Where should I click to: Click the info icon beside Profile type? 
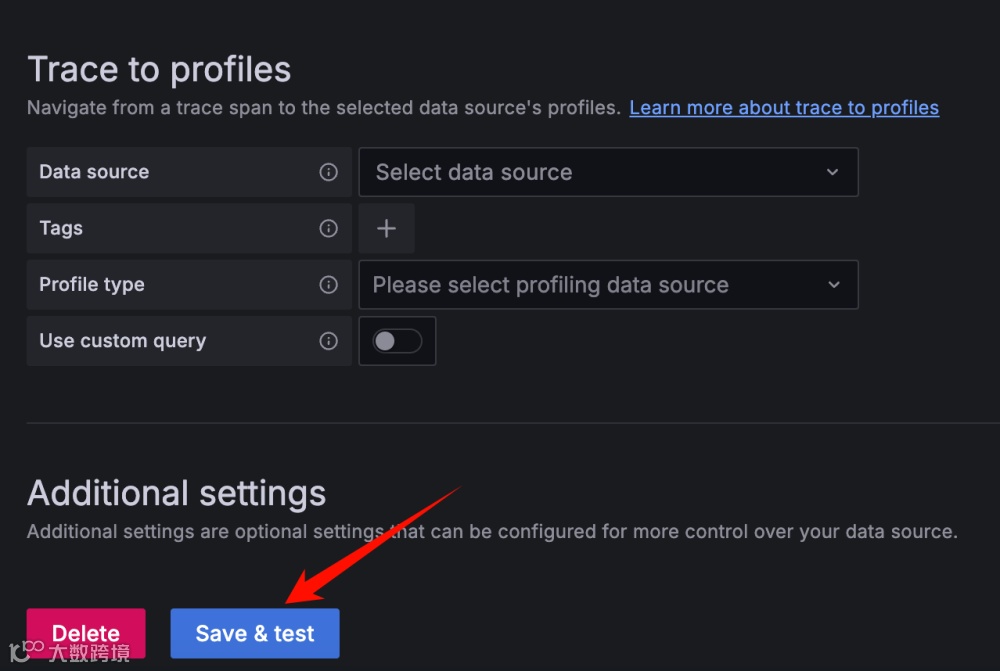(328, 285)
